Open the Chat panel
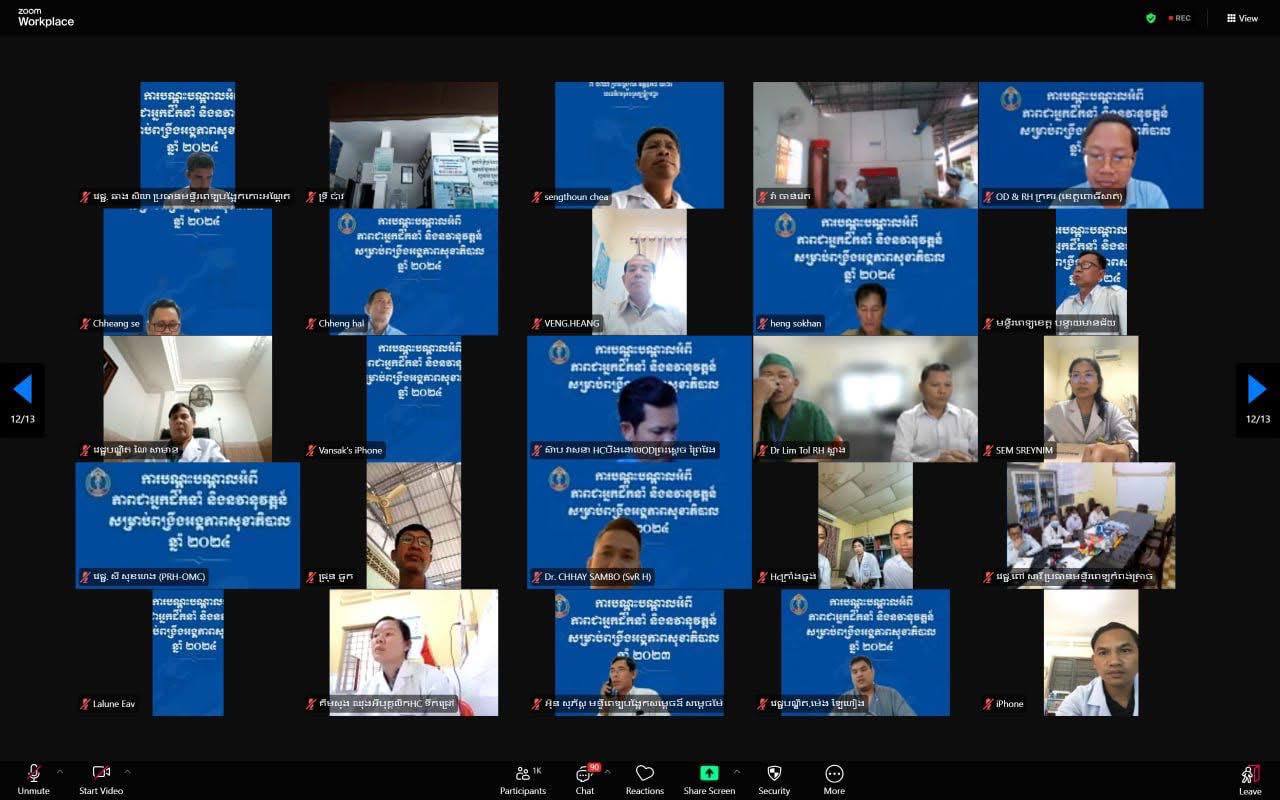 (585, 773)
